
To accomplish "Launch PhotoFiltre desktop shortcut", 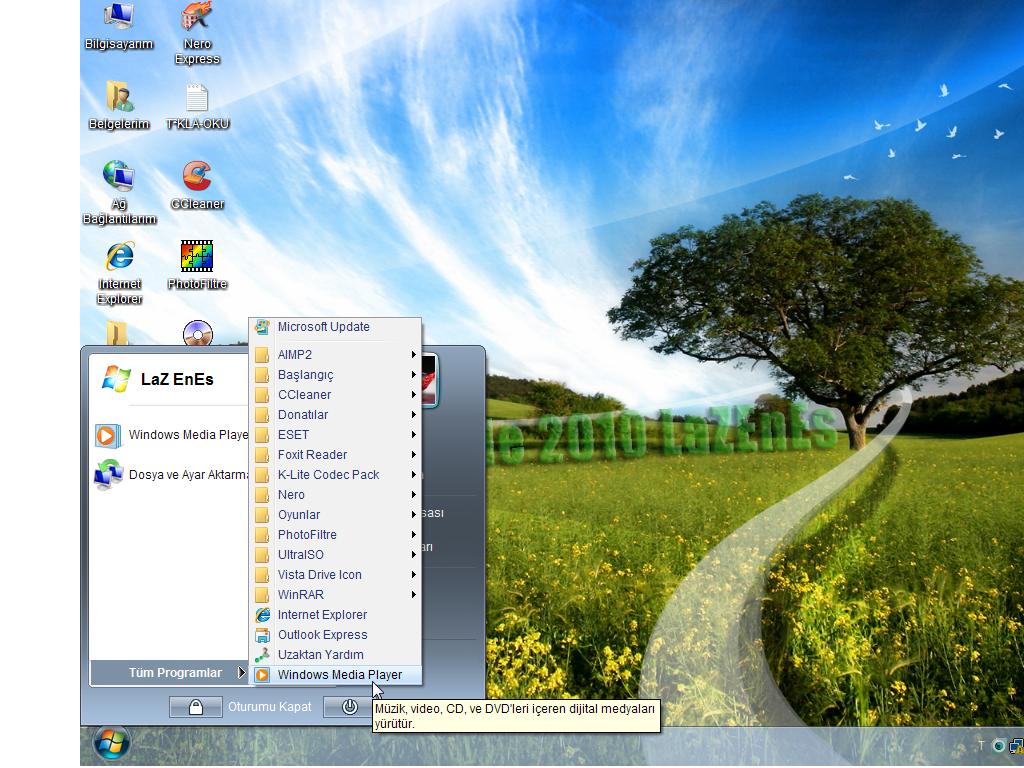I will [x=197, y=265].
